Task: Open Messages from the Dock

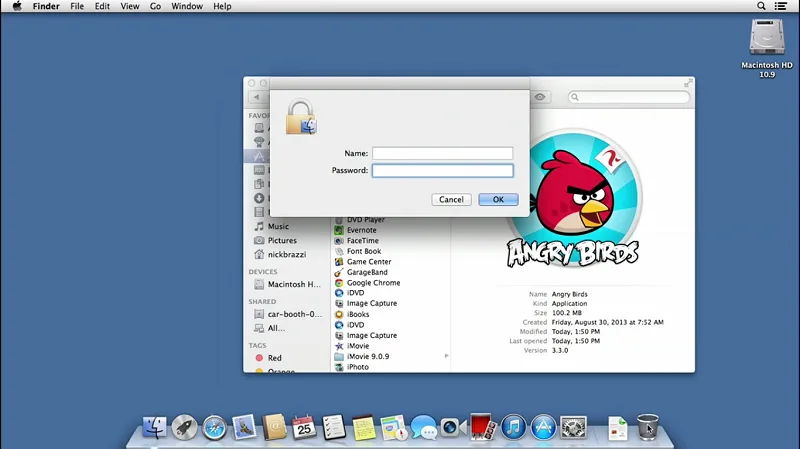Action: [423, 428]
